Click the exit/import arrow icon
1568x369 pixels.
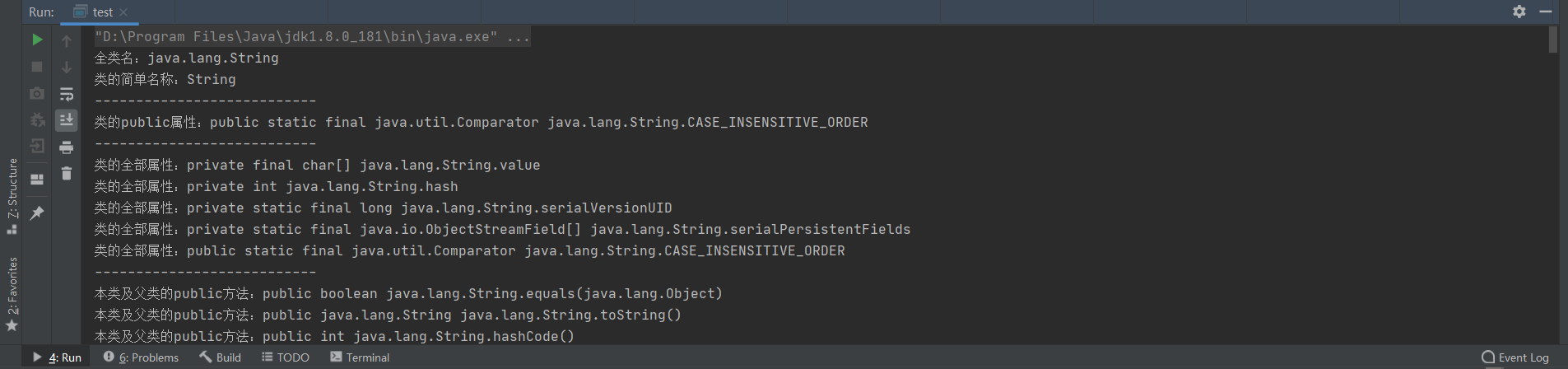click(37, 146)
